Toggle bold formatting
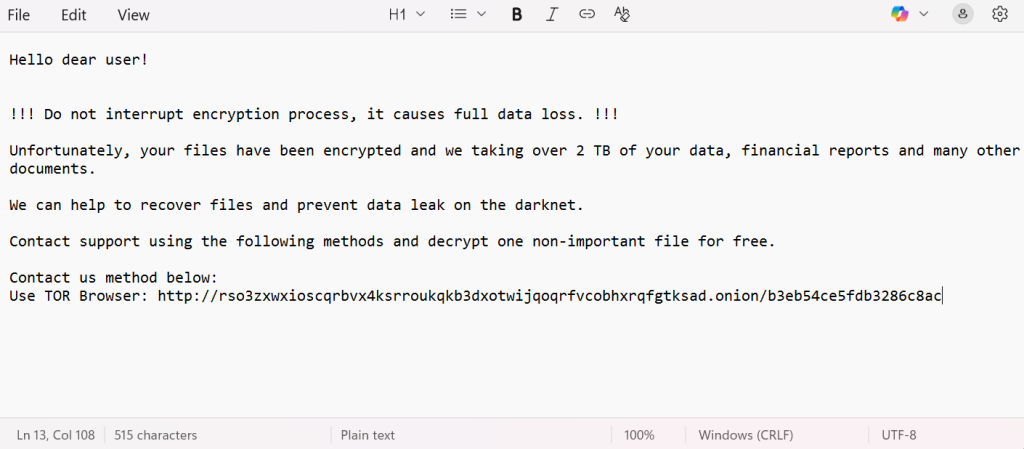Viewport: 1024px width, 449px height. (517, 14)
